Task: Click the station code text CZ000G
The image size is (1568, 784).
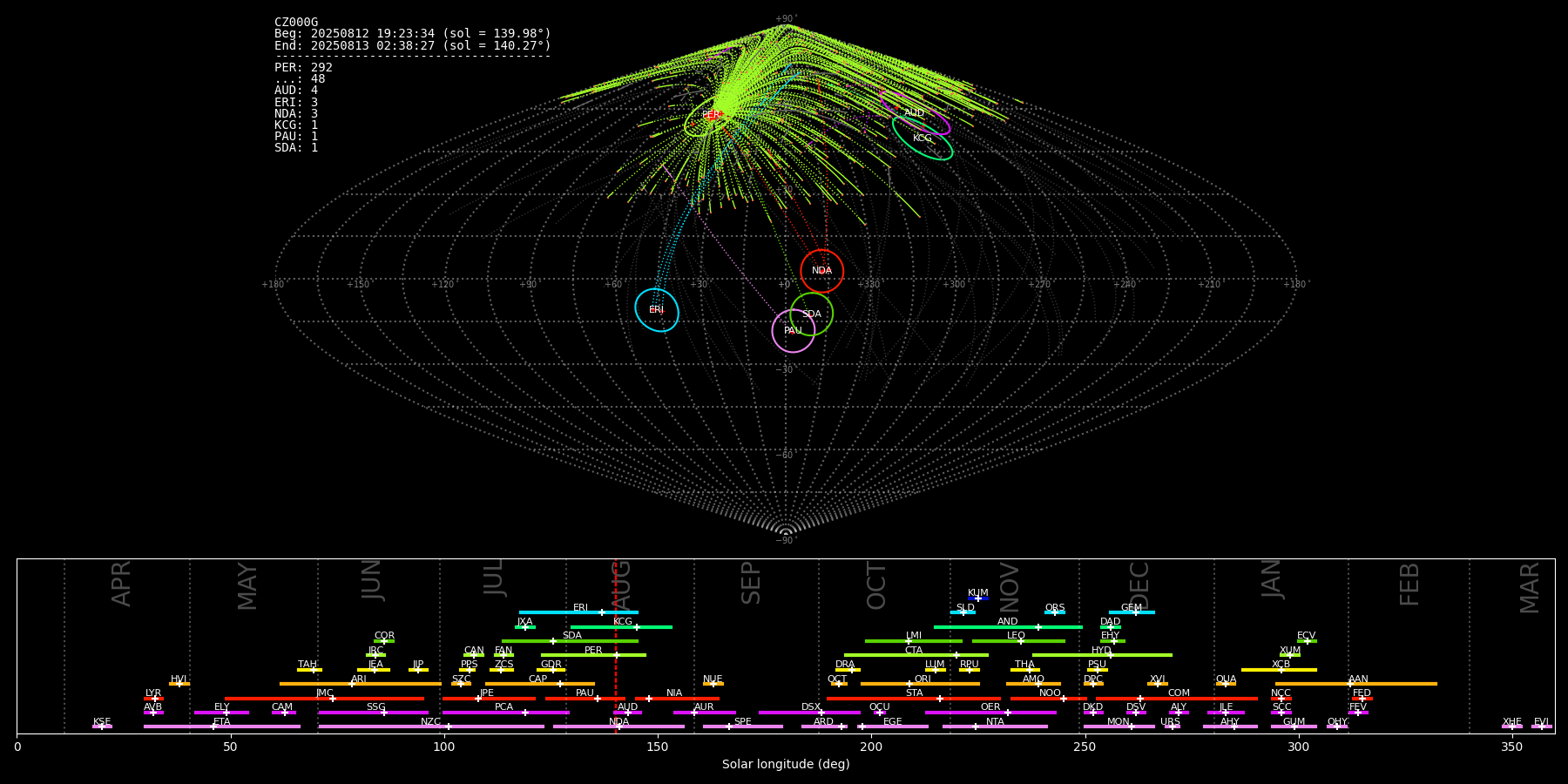Action: point(296,23)
